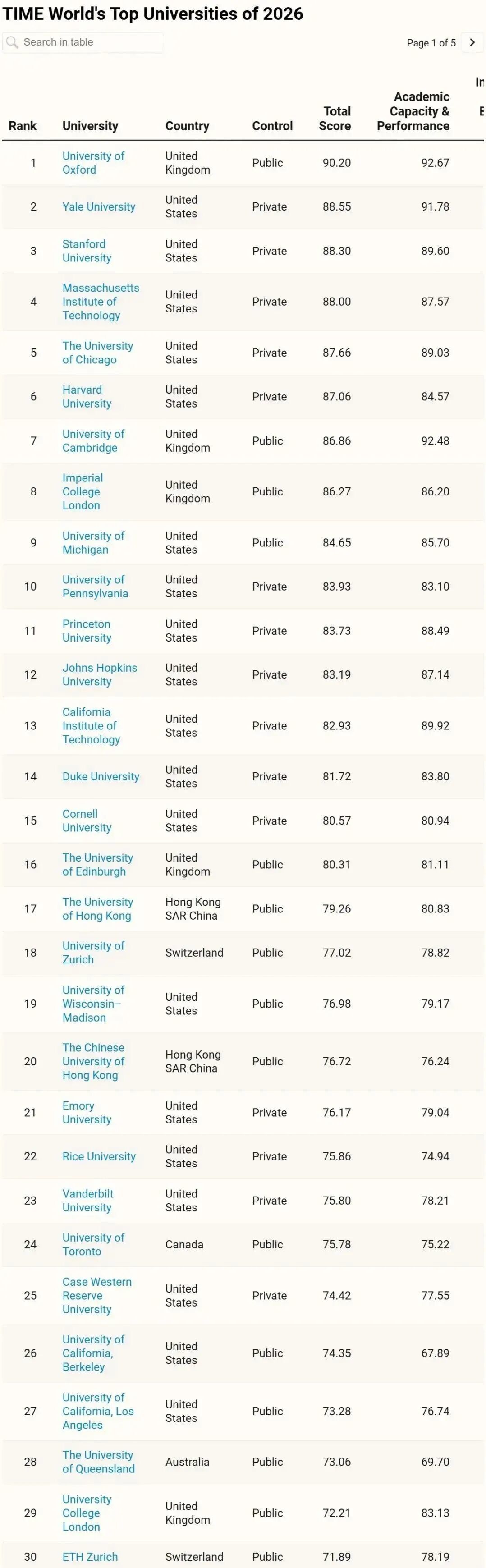Image resolution: width=486 pixels, height=1568 pixels.
Task: Open University of Toronto link
Action: point(93,1245)
